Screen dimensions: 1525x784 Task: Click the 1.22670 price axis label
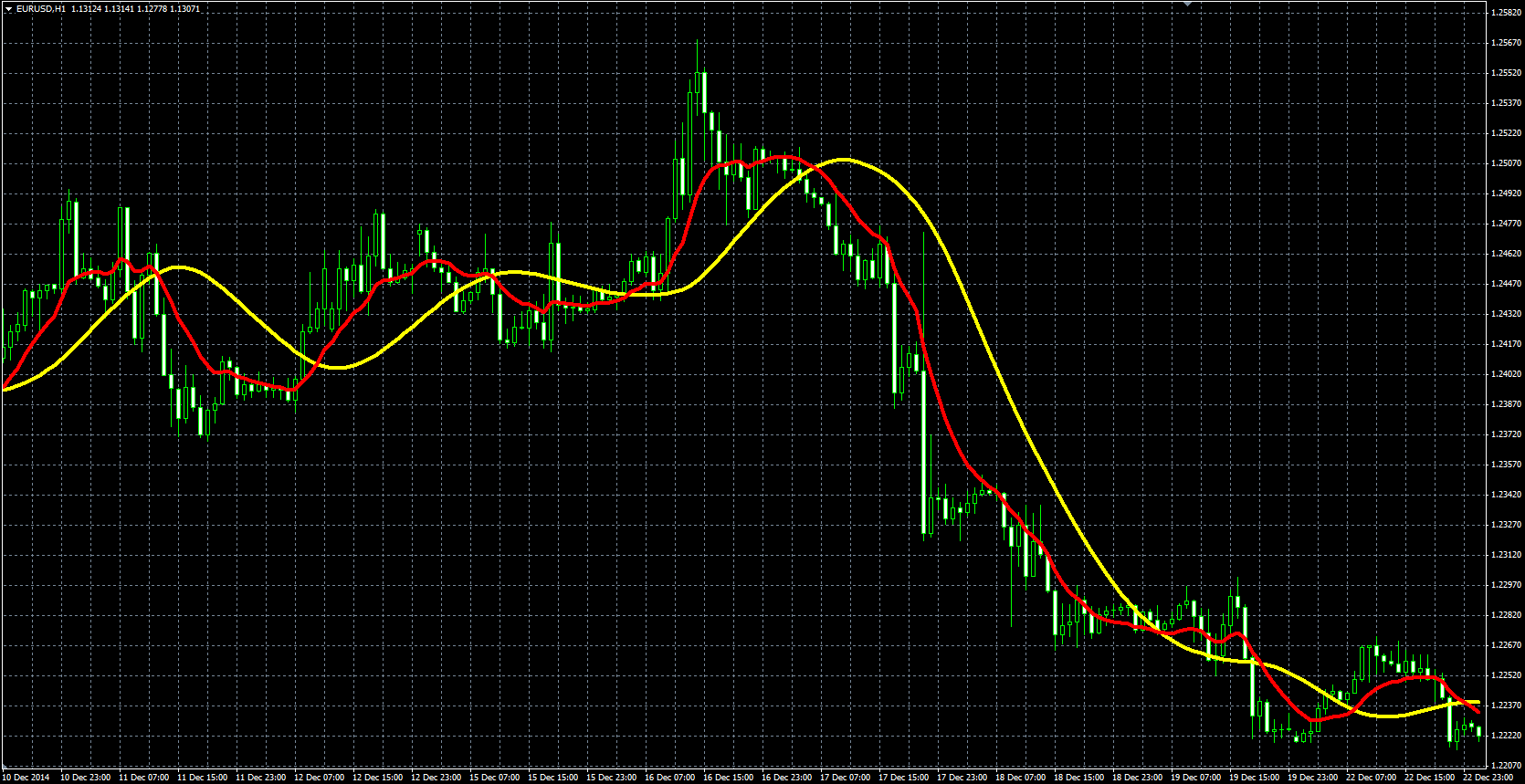click(x=1506, y=645)
